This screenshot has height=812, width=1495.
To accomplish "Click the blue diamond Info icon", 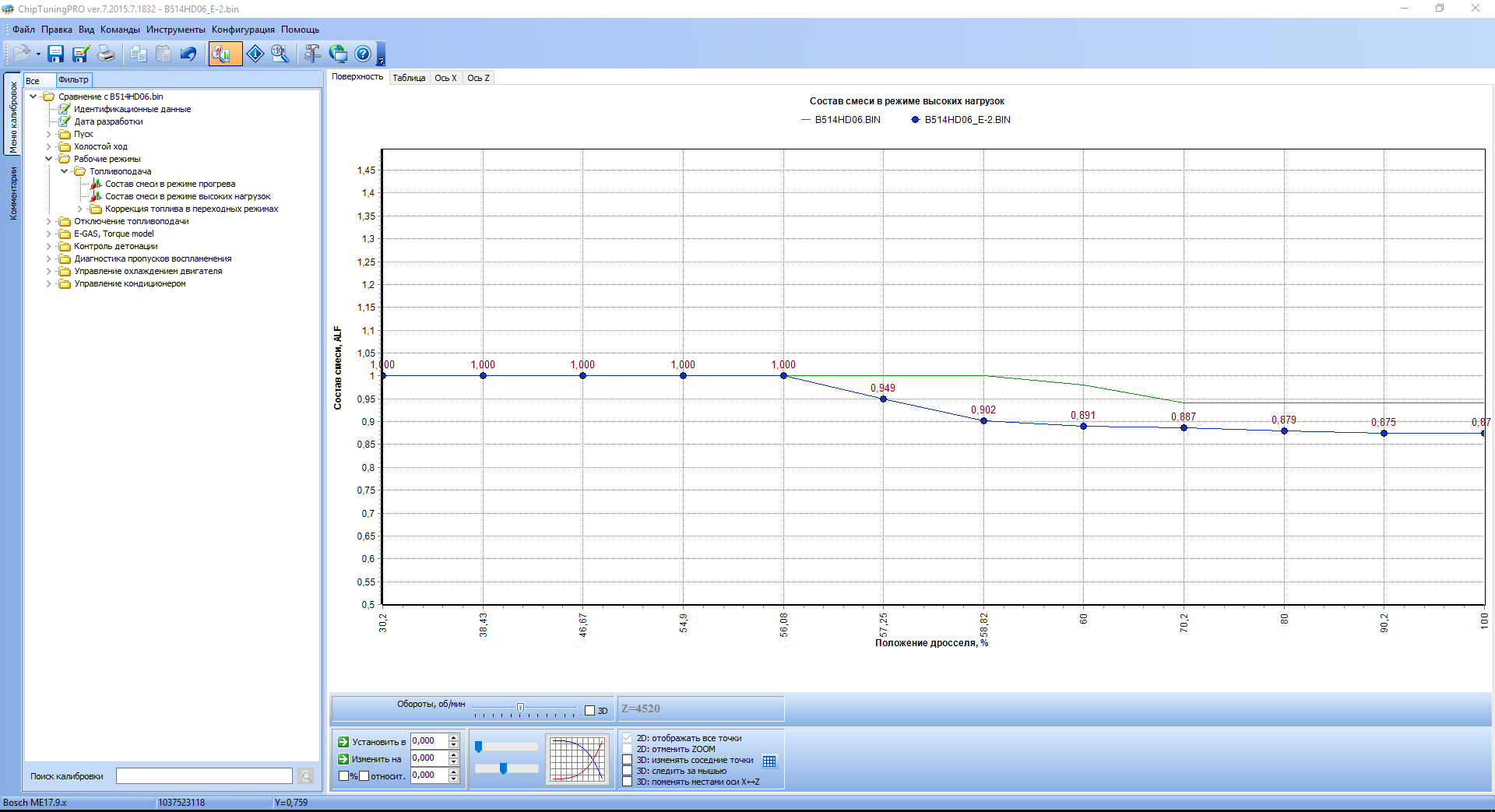I will [x=255, y=54].
